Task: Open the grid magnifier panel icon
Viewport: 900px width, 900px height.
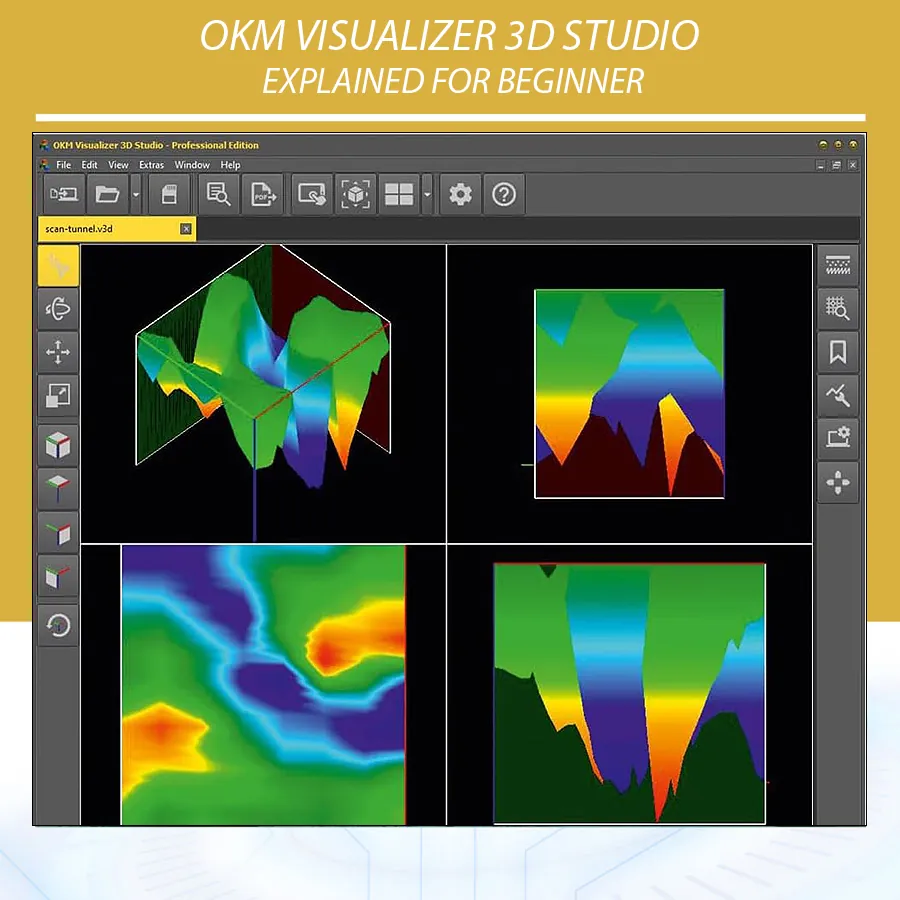Action: (838, 308)
